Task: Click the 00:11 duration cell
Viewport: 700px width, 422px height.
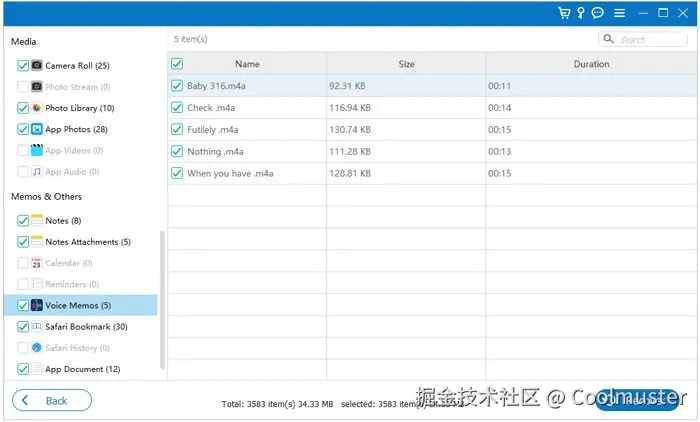Action: tap(499, 86)
